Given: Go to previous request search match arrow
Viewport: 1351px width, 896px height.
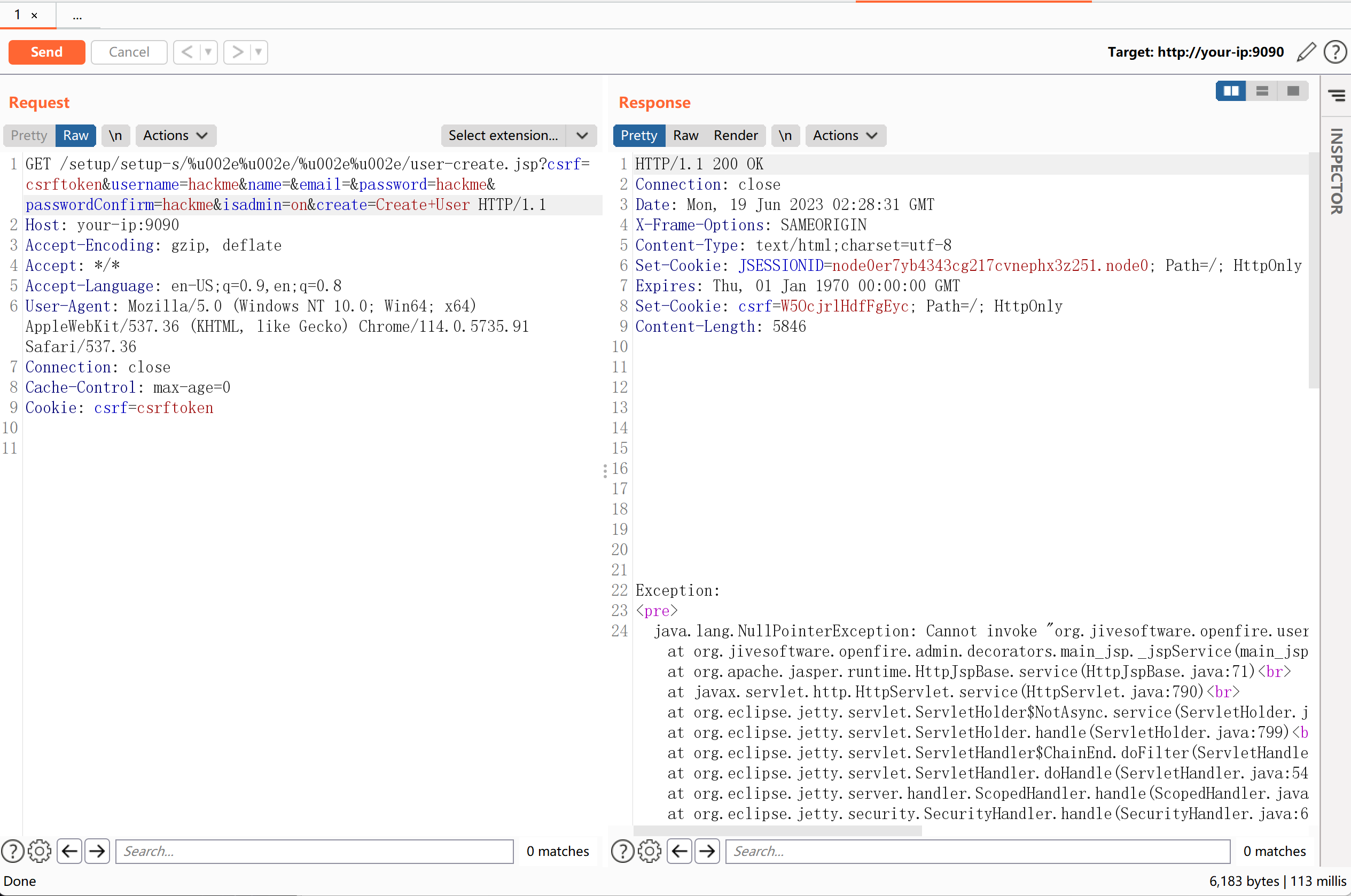Looking at the screenshot, I should pos(69,851).
